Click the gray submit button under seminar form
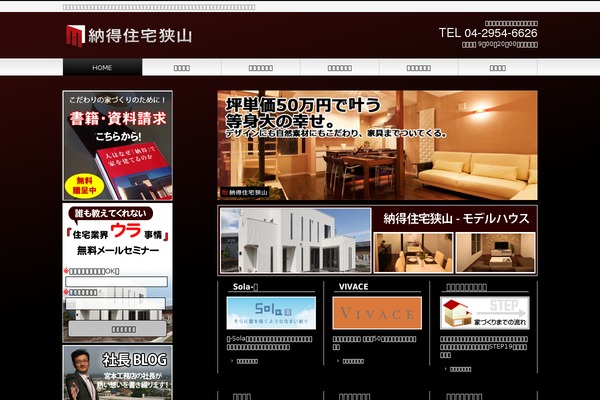This screenshot has height=400, width=600. click(x=117, y=329)
